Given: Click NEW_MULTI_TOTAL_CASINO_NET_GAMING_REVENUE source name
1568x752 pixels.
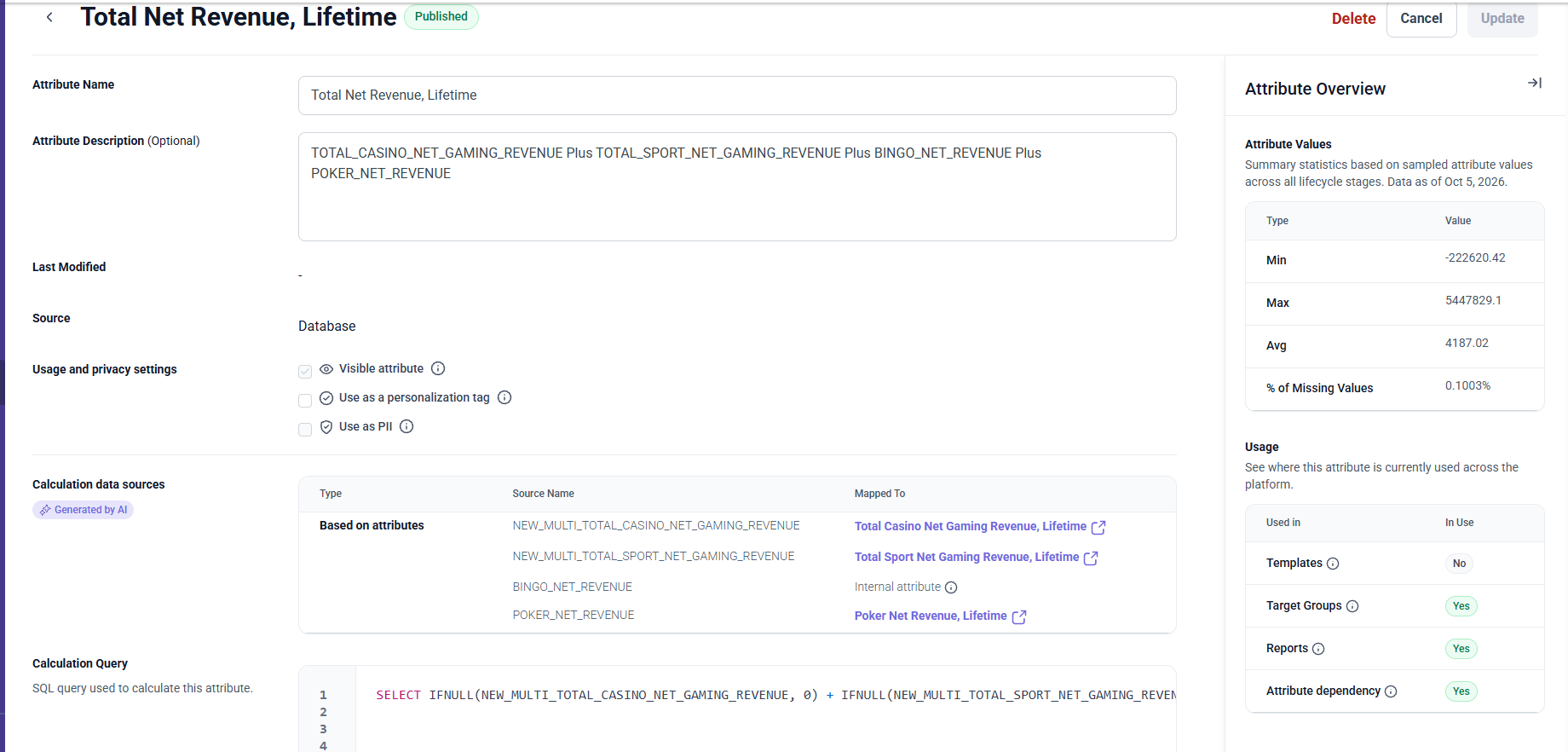Looking at the screenshot, I should (656, 525).
